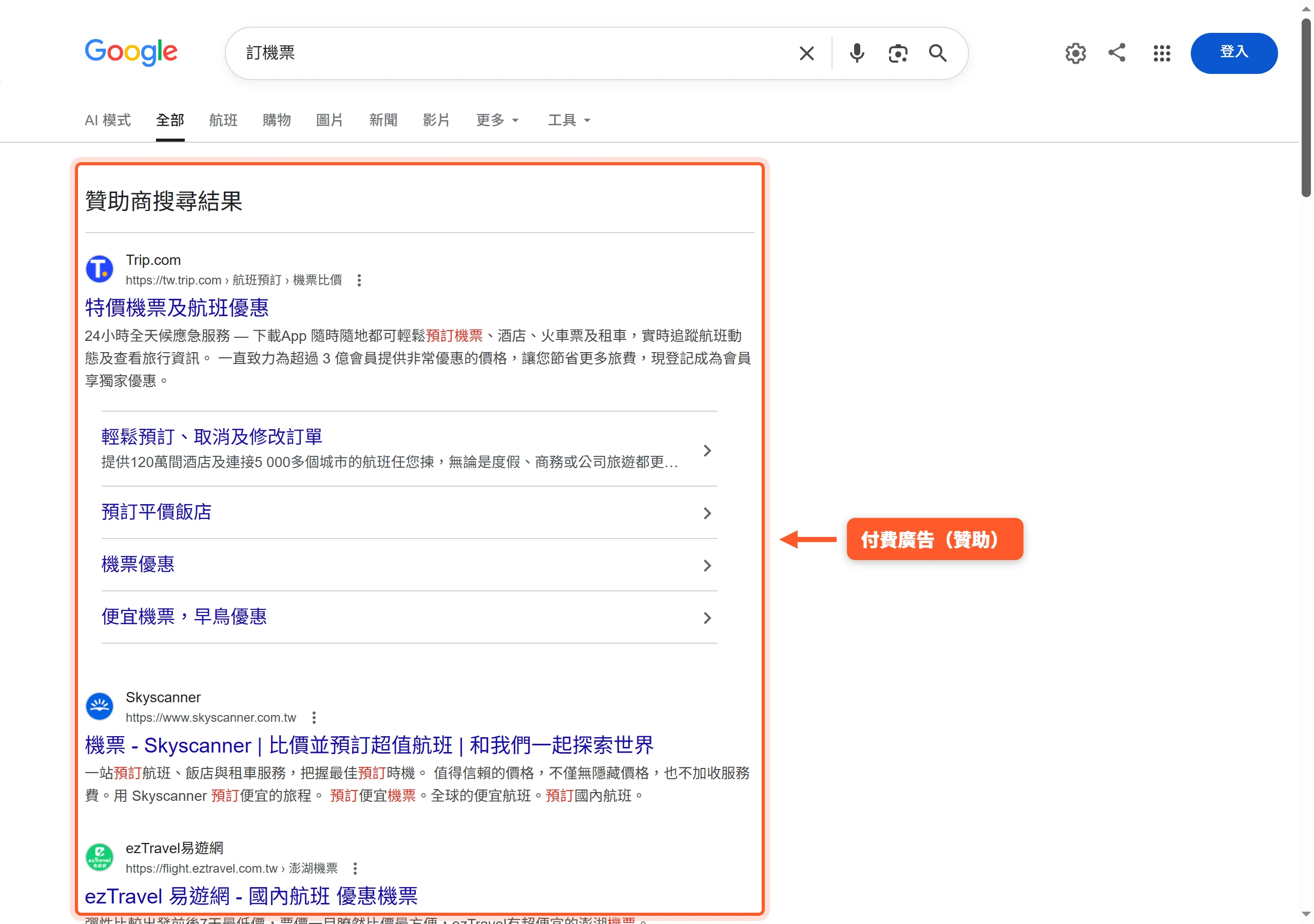Open three-dot menu next to skyscanner.com.tw
The height and width of the screenshot is (924, 1314).
click(x=314, y=717)
